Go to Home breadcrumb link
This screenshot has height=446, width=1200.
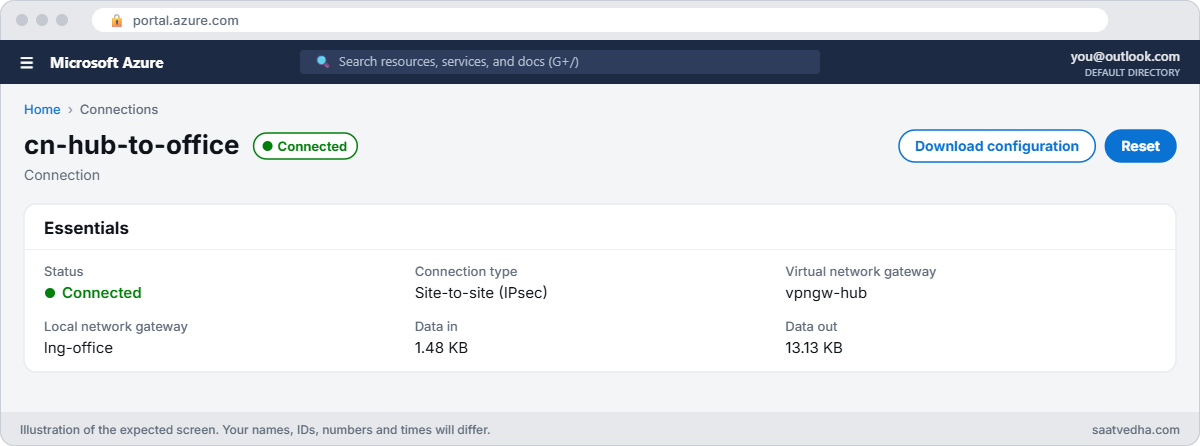pos(42,110)
